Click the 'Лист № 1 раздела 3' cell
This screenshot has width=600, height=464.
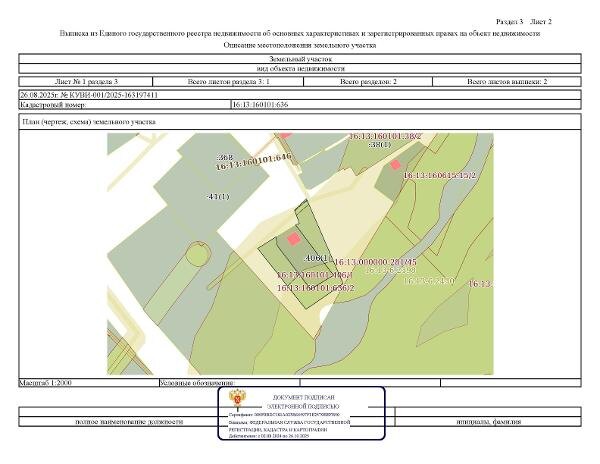coord(86,81)
